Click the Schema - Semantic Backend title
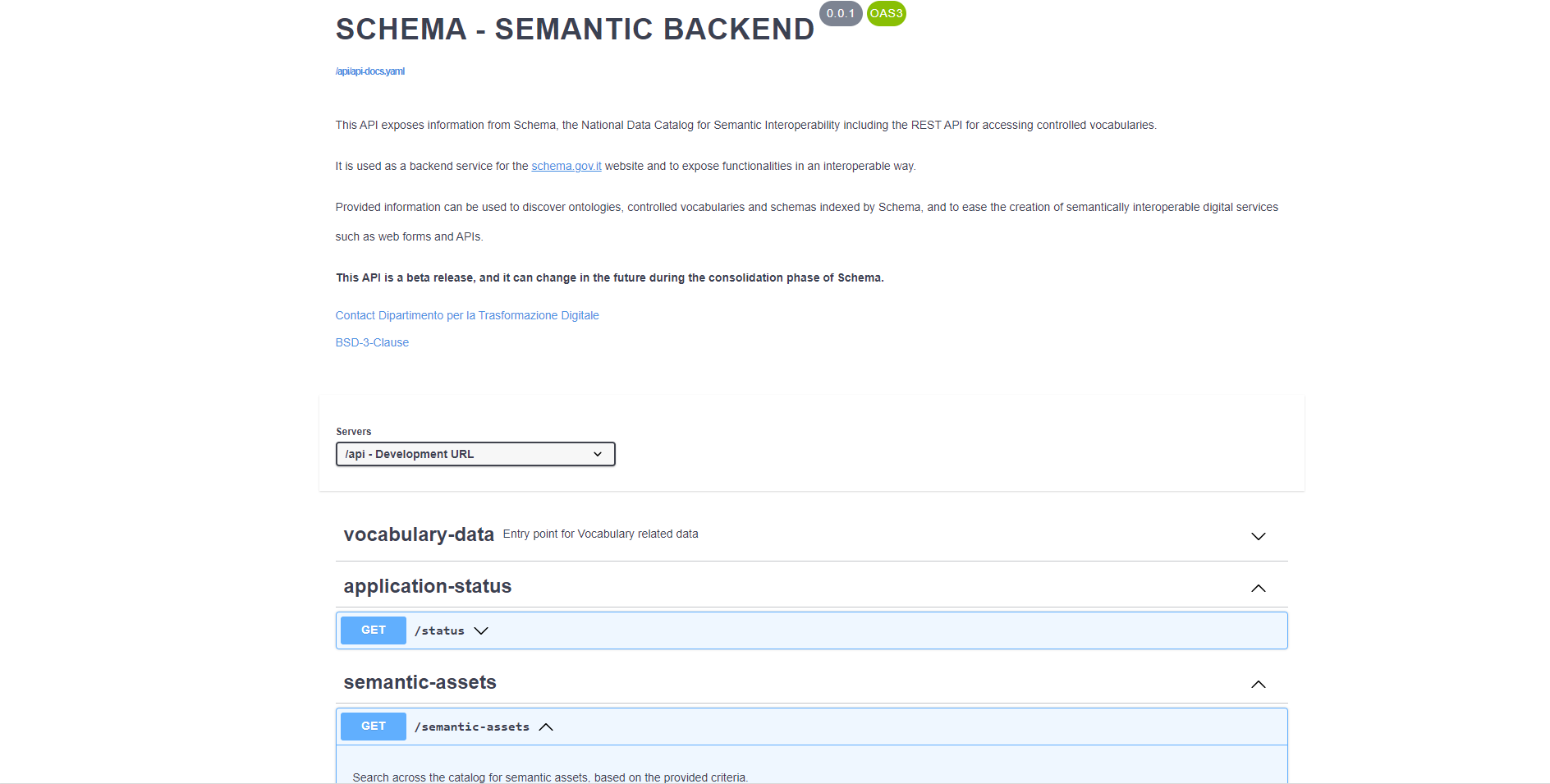1550x784 pixels. (x=575, y=29)
